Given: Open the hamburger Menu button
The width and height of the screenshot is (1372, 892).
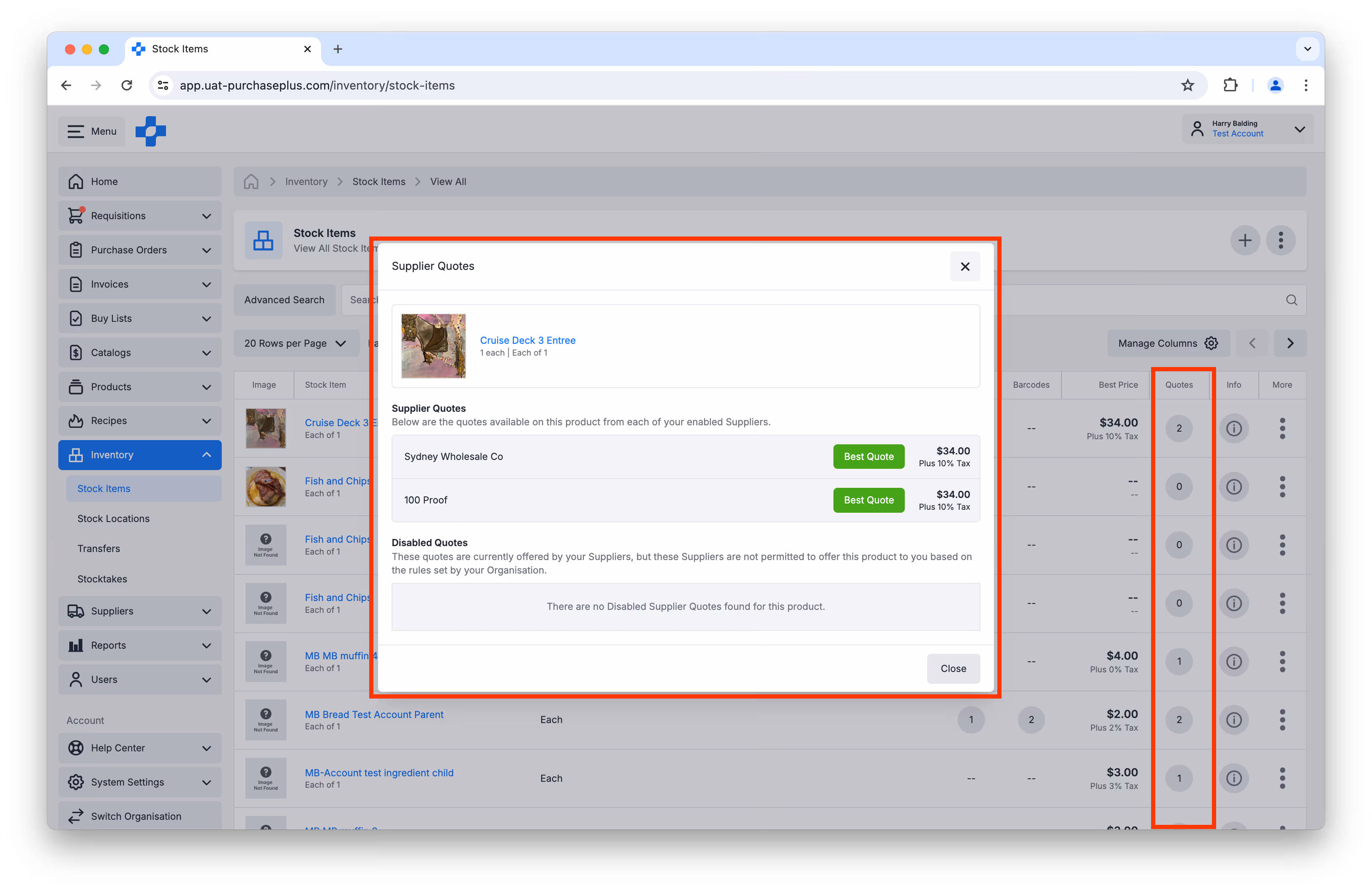Looking at the screenshot, I should point(92,131).
